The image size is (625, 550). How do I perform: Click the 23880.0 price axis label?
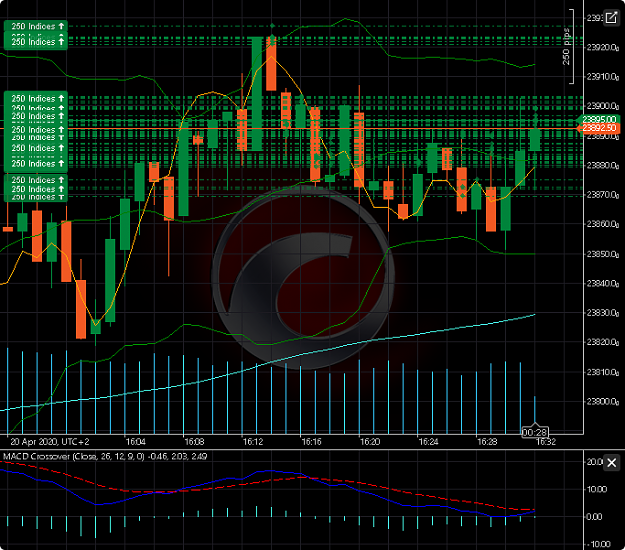(603, 165)
